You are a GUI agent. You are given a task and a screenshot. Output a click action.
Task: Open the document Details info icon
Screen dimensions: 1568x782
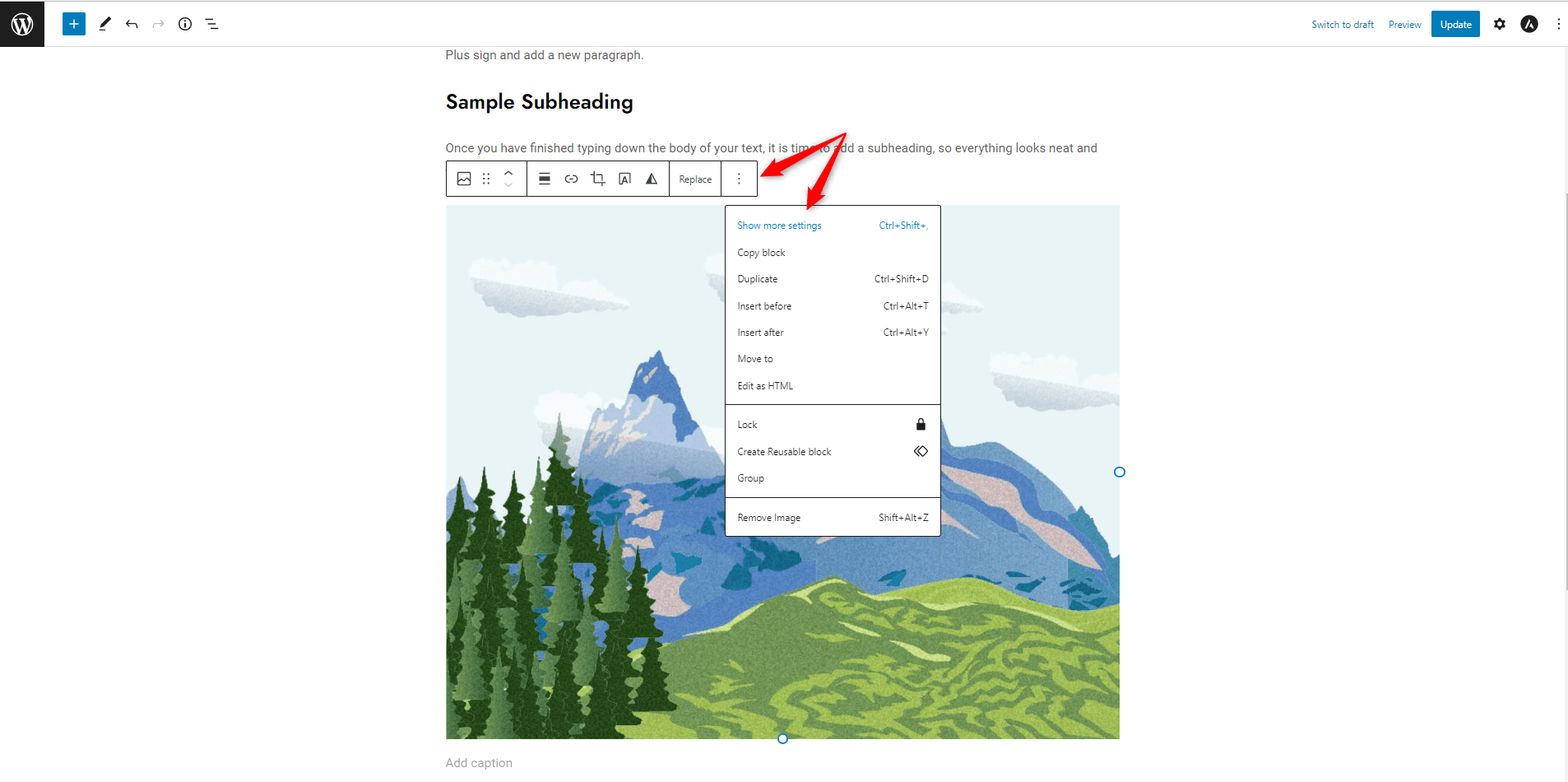[x=185, y=24]
